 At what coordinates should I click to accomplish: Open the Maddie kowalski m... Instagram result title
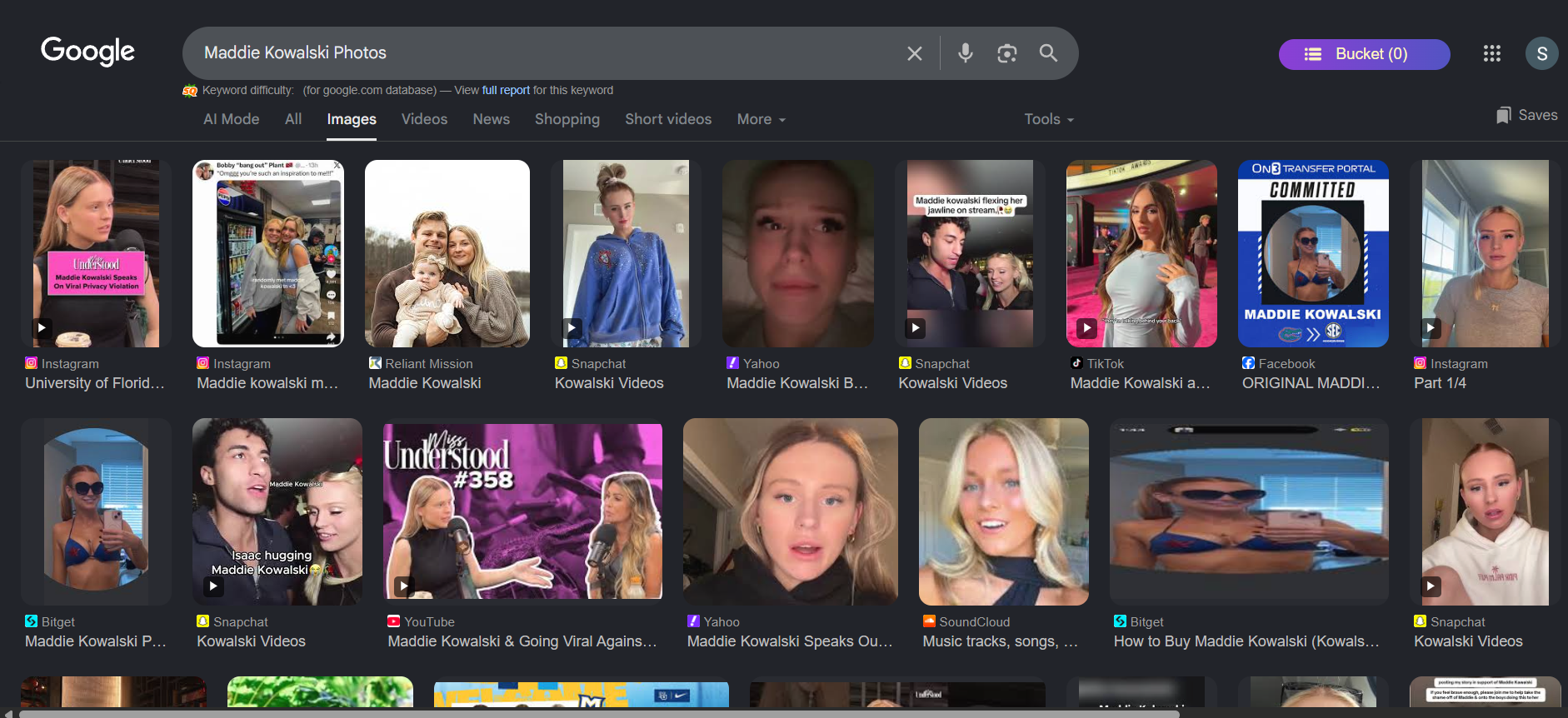click(x=267, y=383)
